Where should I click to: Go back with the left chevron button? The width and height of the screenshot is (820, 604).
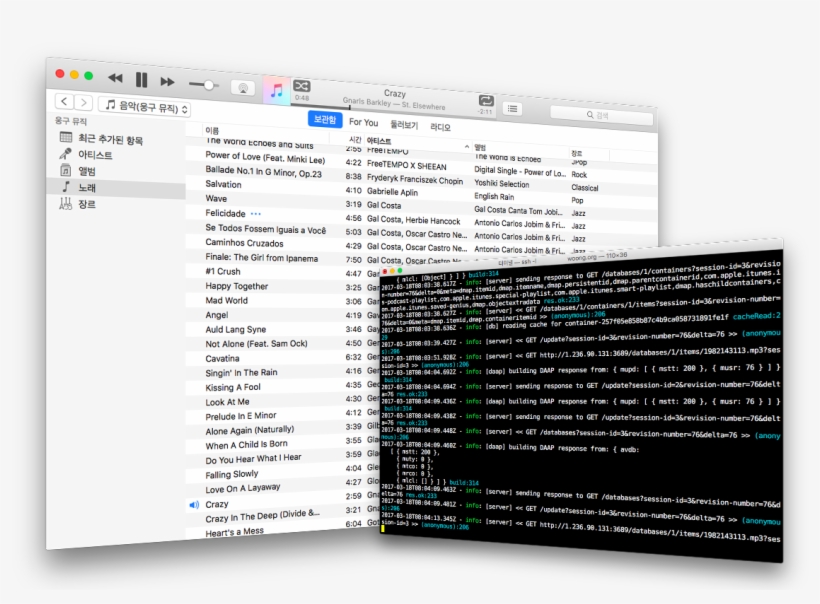pyautogui.click(x=64, y=101)
